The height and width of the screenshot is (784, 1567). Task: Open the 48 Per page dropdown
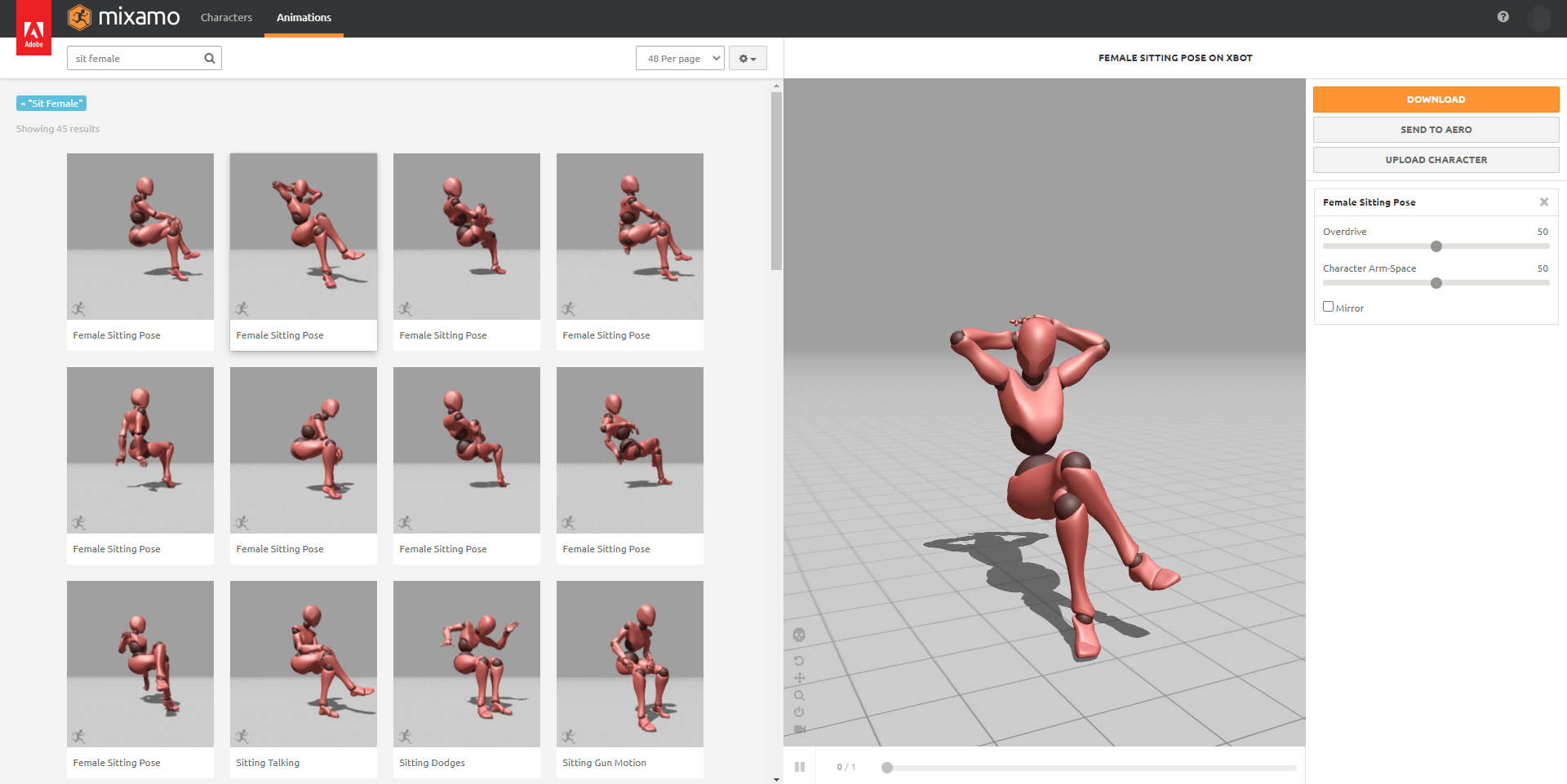pyautogui.click(x=680, y=59)
